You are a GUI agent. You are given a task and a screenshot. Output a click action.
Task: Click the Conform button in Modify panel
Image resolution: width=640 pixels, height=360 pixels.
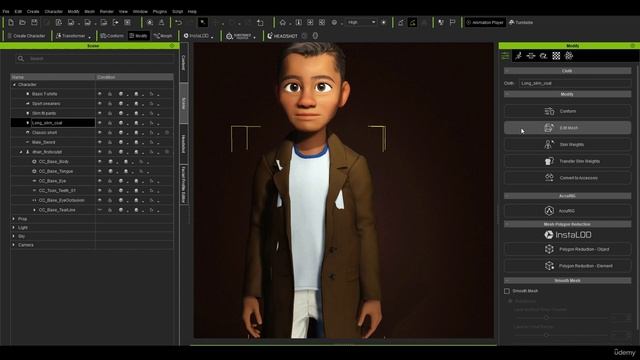[567, 111]
